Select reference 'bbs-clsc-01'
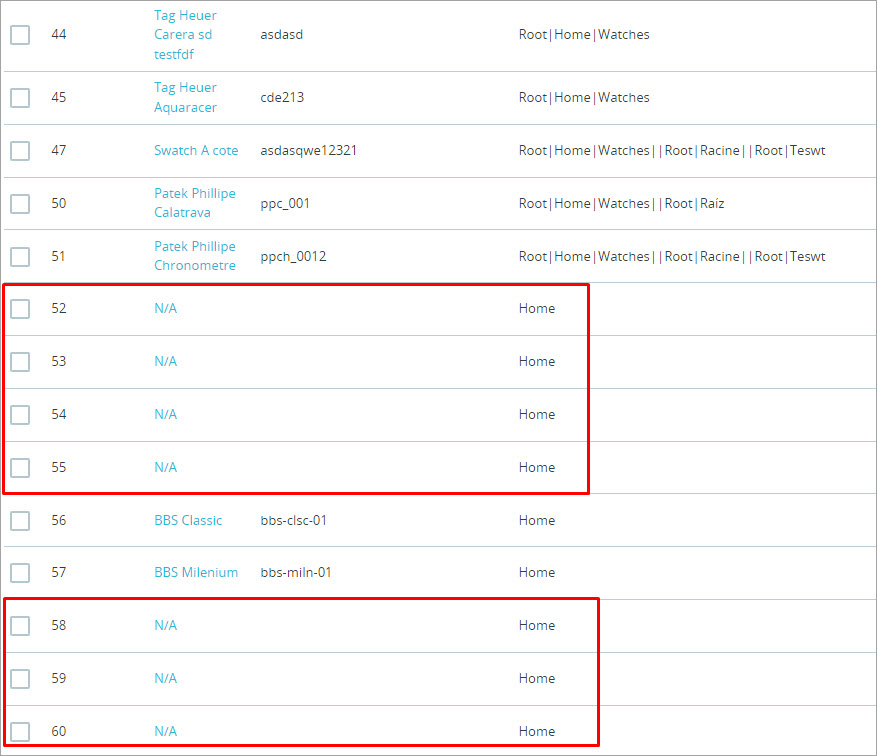 293,521
